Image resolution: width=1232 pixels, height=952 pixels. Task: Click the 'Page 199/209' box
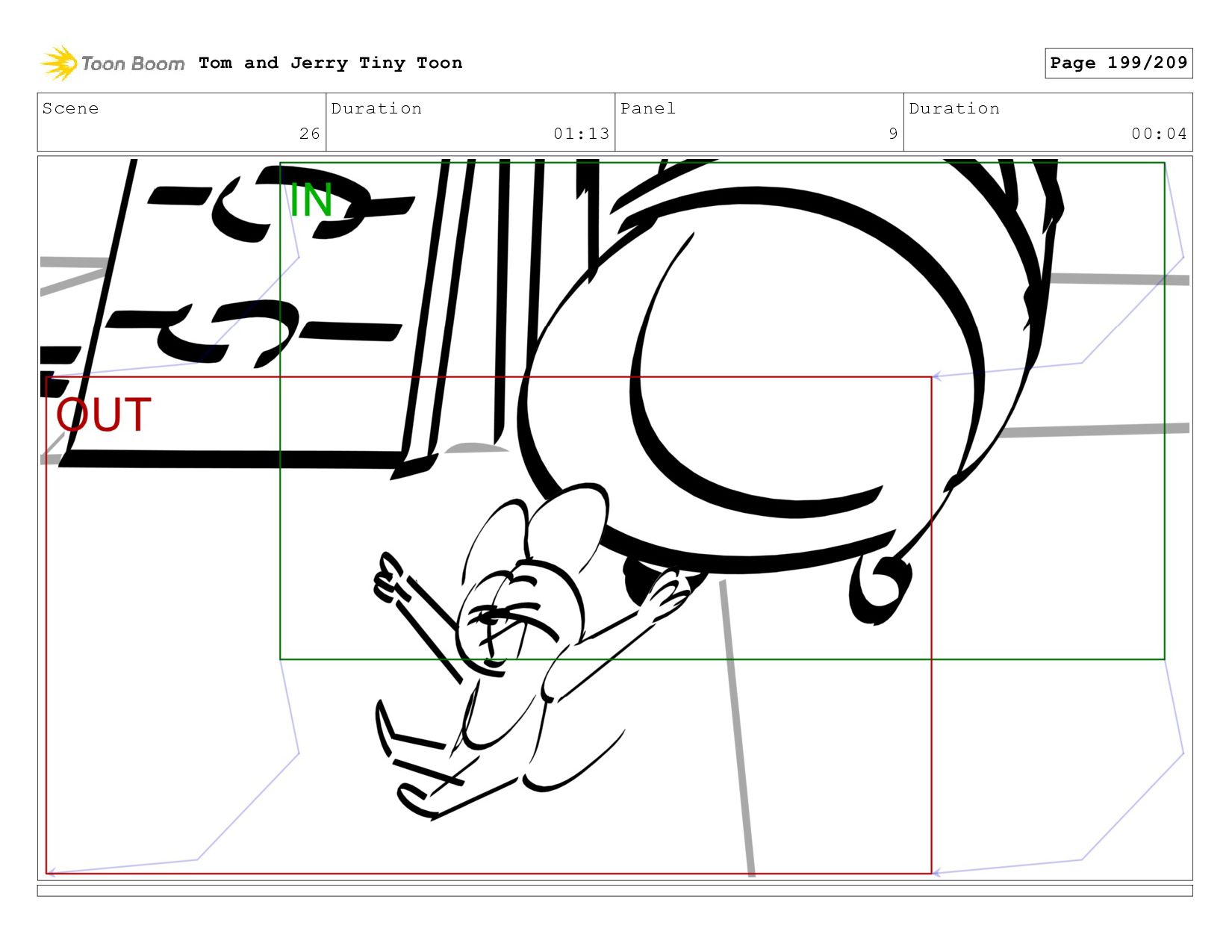pyautogui.click(x=1118, y=63)
